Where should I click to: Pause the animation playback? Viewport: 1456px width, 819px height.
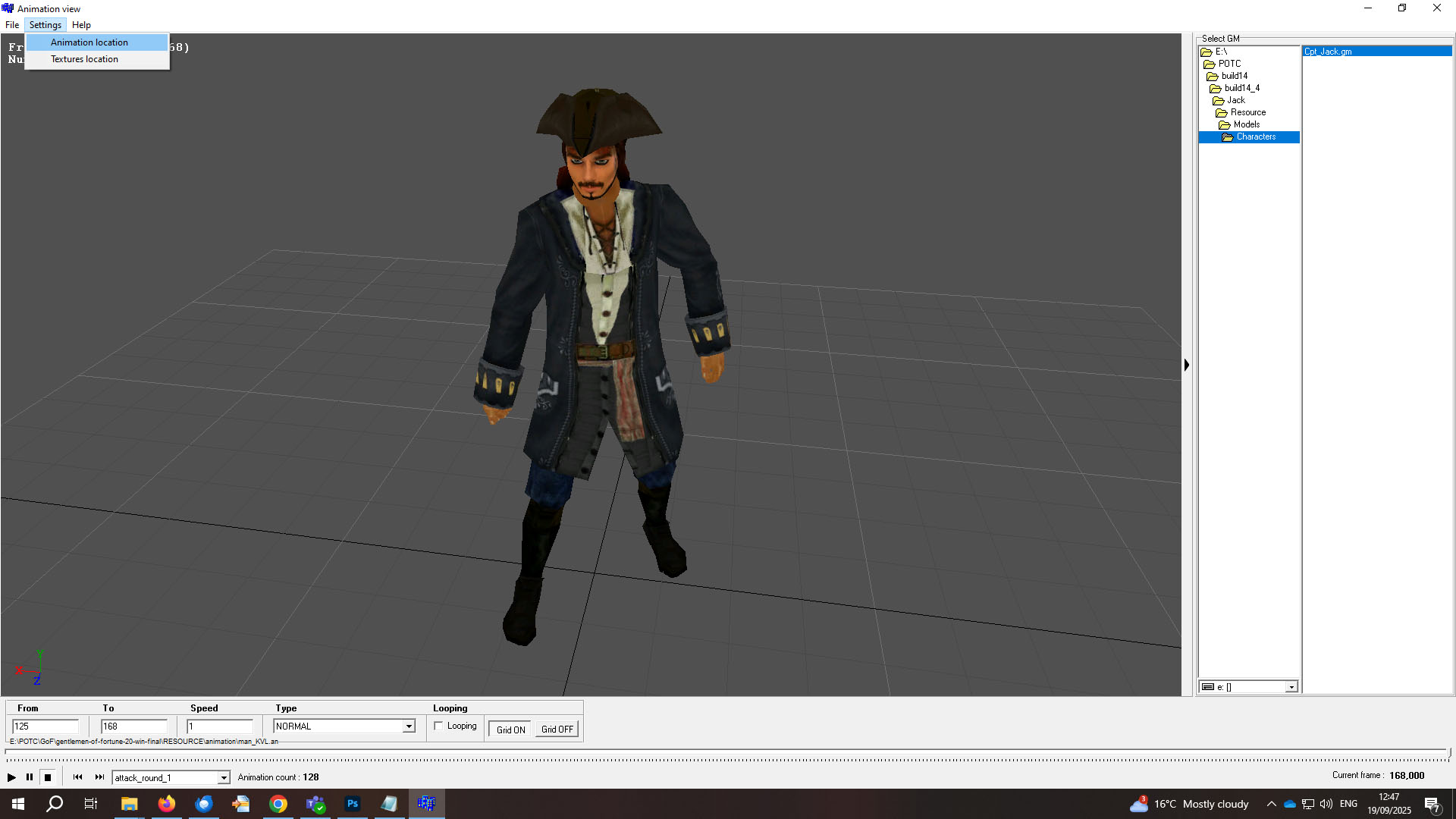pyautogui.click(x=30, y=777)
